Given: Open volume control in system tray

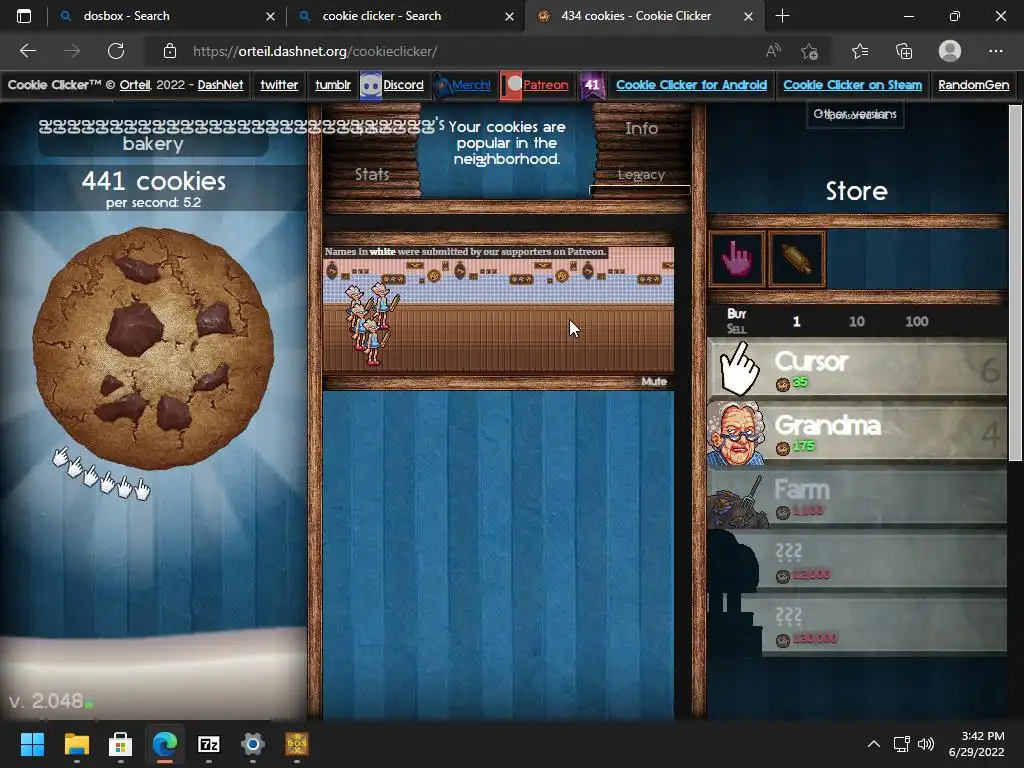Looking at the screenshot, I should 926,744.
